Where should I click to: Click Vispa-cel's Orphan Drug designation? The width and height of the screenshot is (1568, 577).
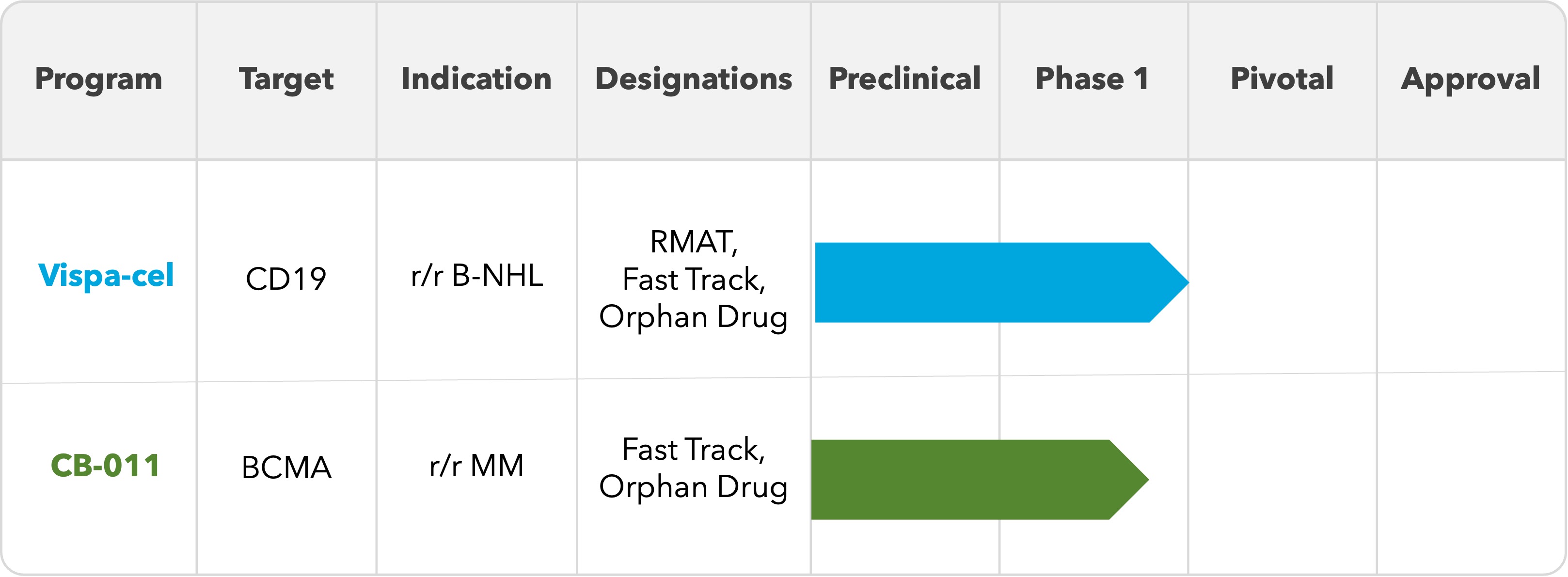tap(693, 317)
